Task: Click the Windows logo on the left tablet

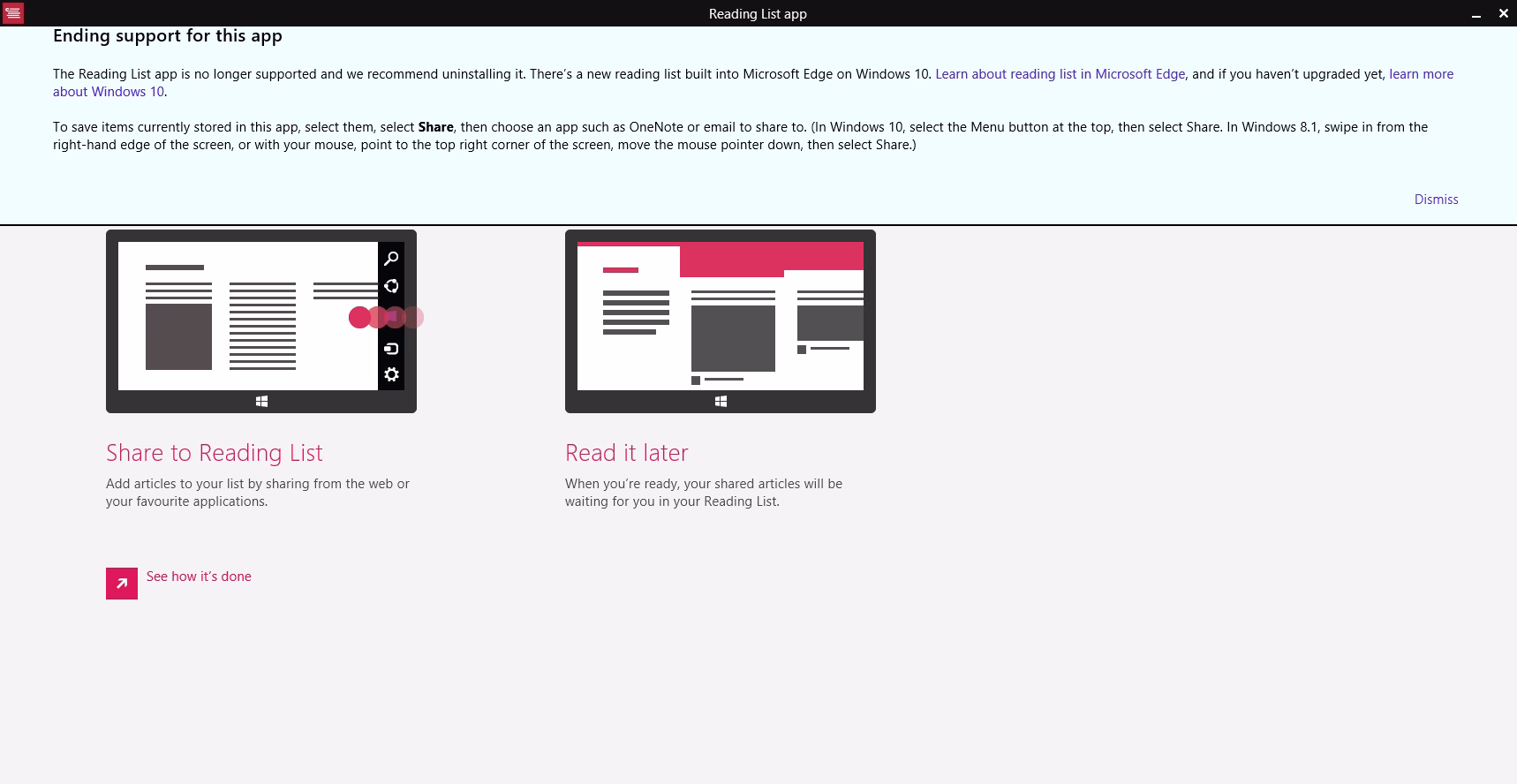Action: tap(261, 402)
